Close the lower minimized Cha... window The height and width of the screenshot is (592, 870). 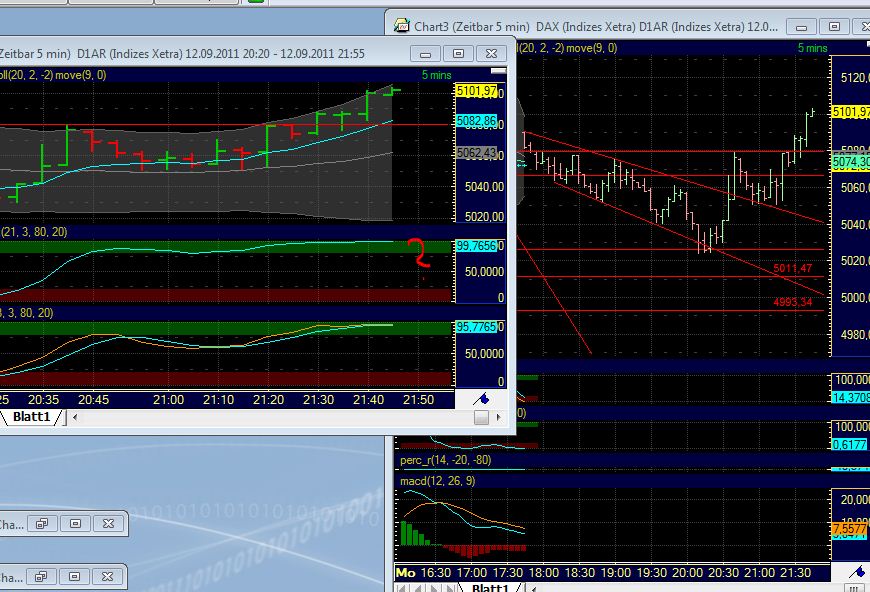108,576
